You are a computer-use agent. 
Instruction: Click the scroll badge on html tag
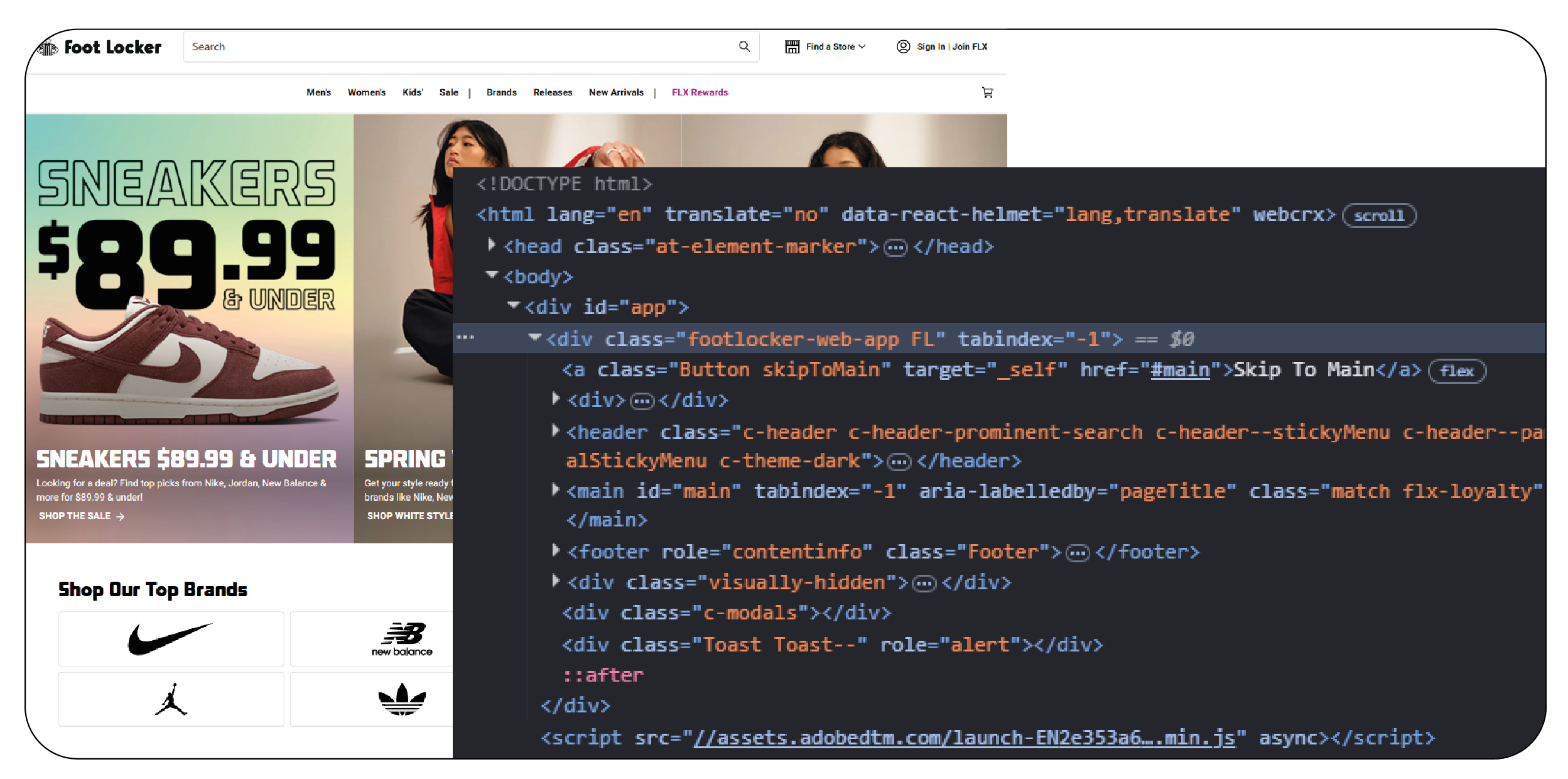[x=1378, y=215]
